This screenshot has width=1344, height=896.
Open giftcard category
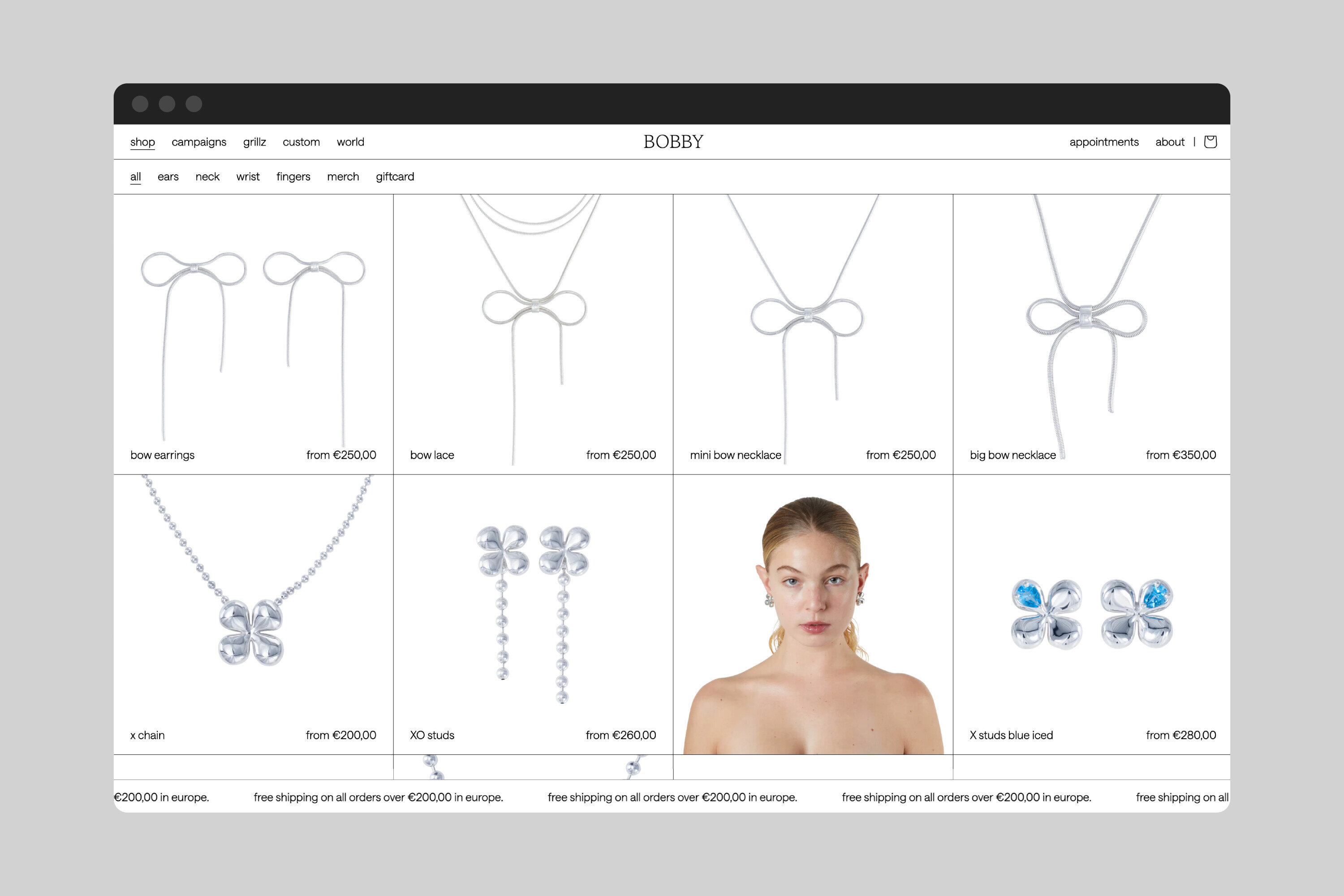point(395,177)
